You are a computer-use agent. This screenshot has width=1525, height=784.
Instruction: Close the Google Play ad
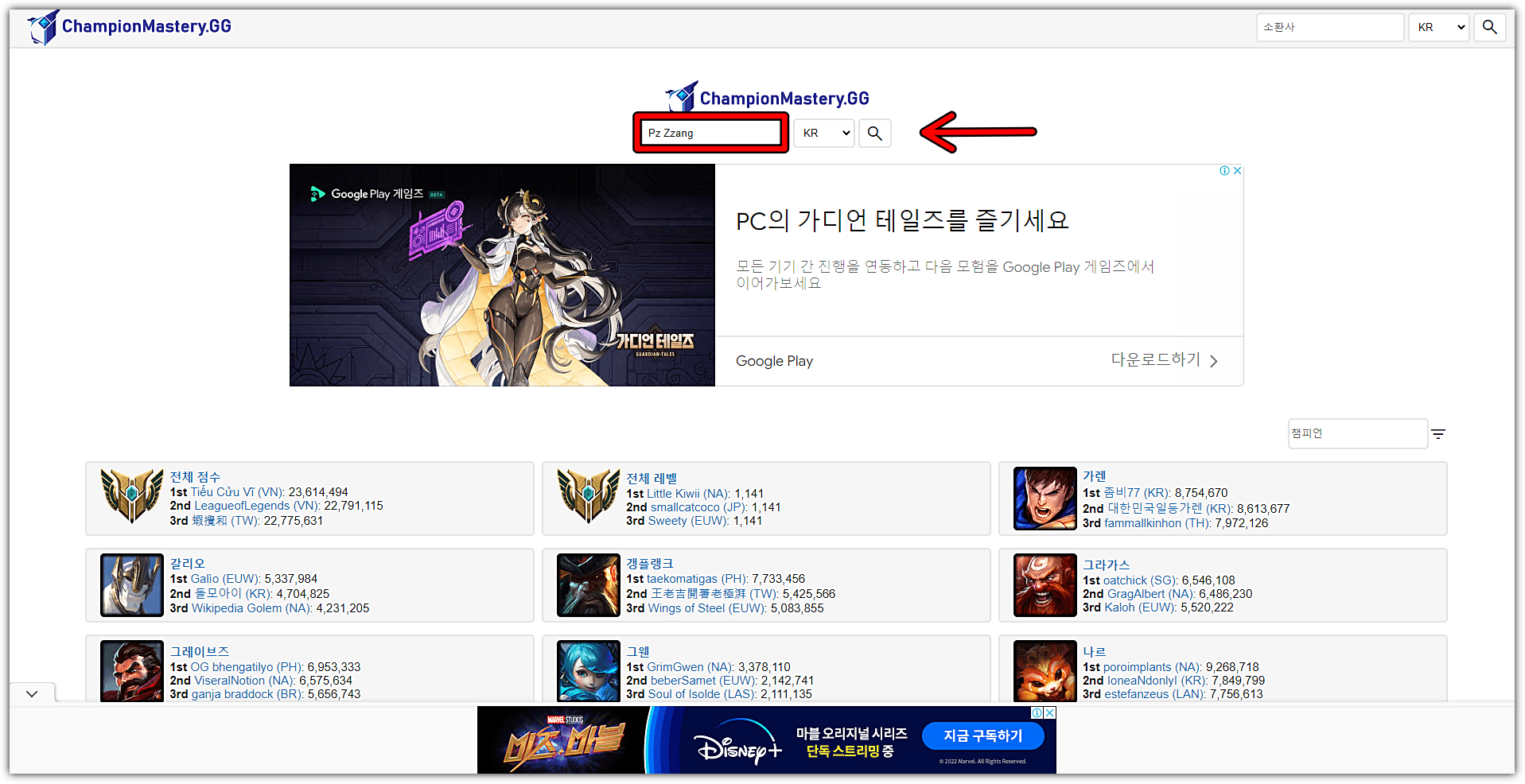(1237, 171)
